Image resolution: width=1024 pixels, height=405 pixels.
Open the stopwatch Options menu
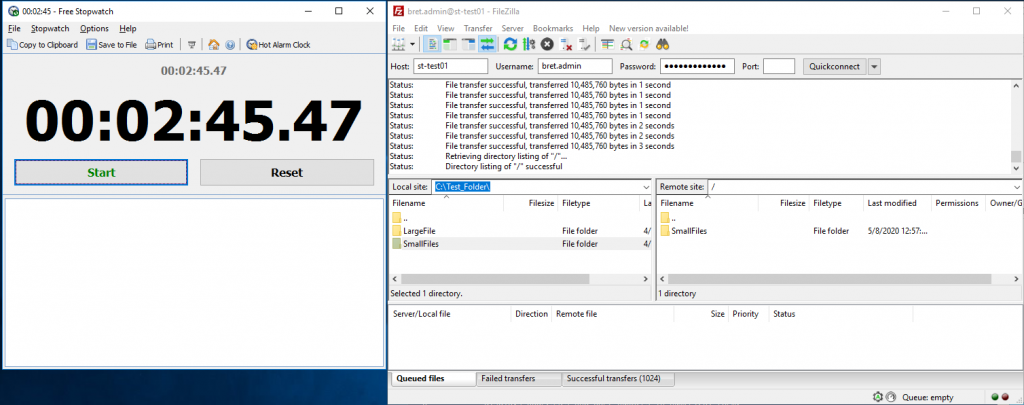point(94,29)
